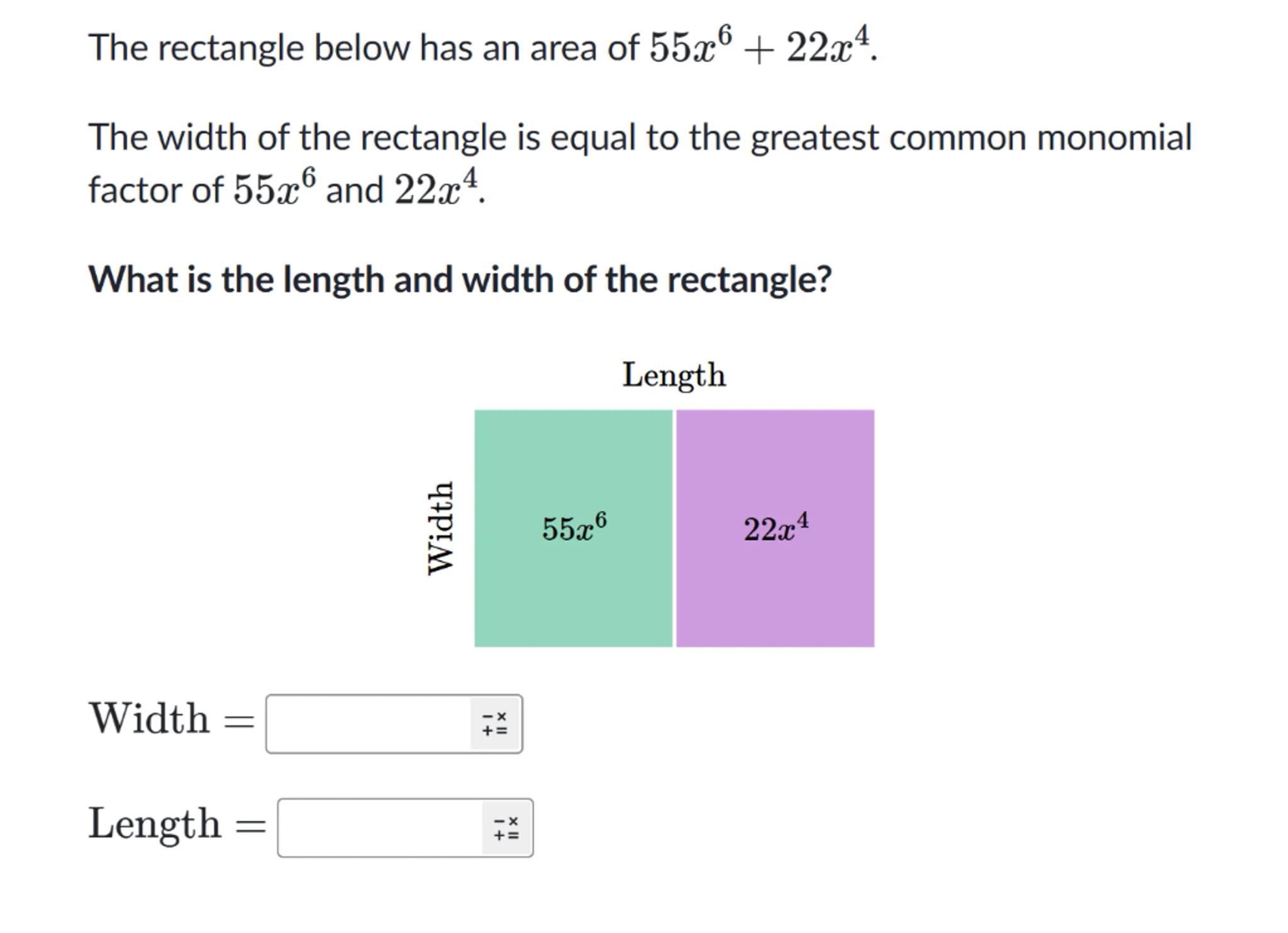Click the "Length =" label before the input

177,824
